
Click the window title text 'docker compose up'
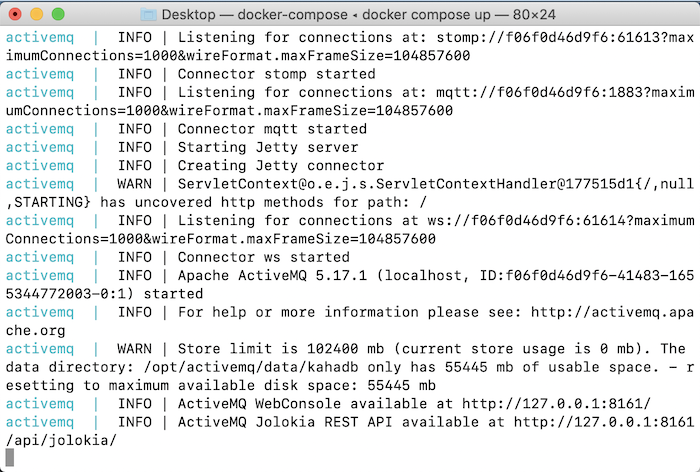click(x=426, y=15)
